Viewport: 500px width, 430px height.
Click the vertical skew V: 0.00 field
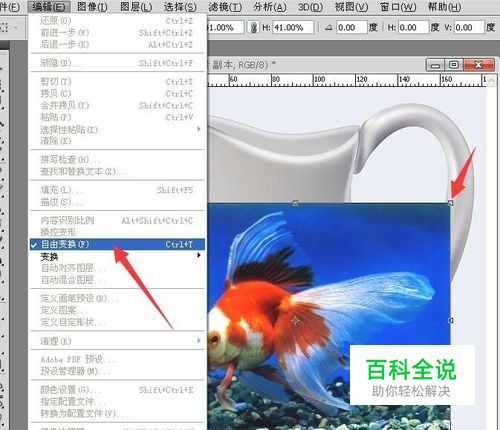(469, 27)
